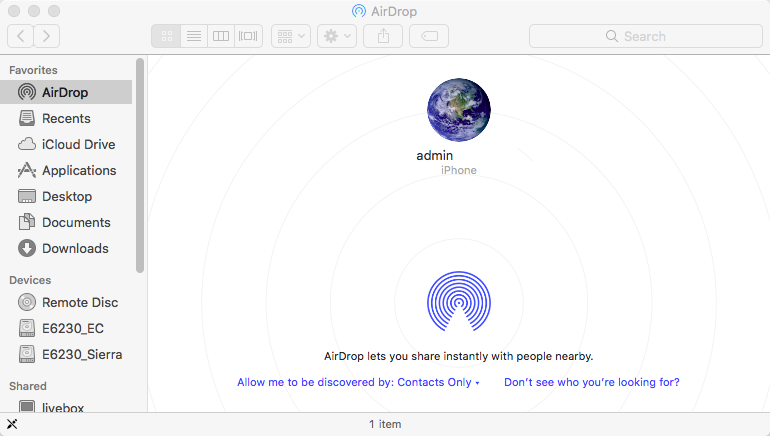Click "Don't see who you're looking for?" link
Image resolution: width=770 pixels, height=436 pixels.
591,382
